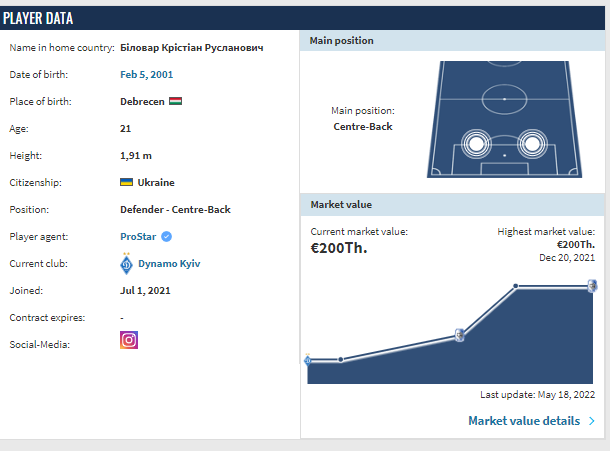This screenshot has height=451, width=610.
Task: Click the €200Th. current market value
Action: coord(339,248)
